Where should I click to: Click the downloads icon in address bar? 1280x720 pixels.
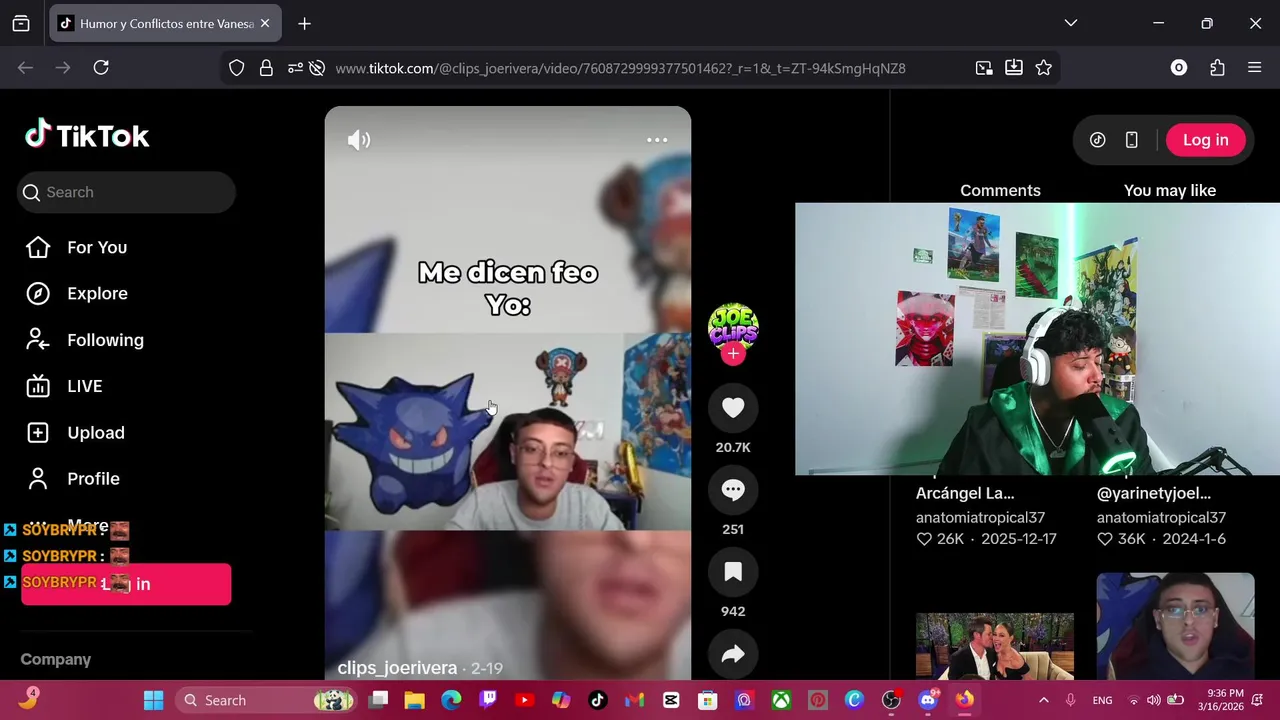point(1014,68)
